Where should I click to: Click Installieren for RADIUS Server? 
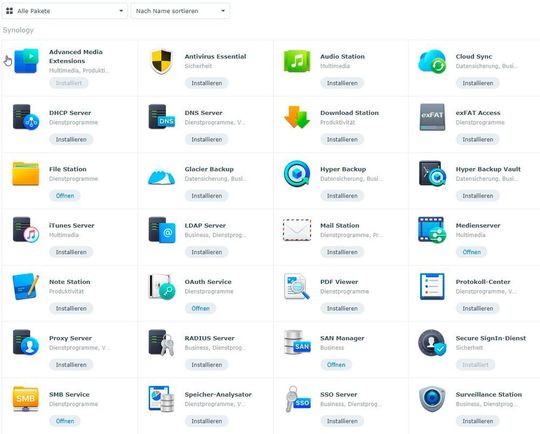pos(207,365)
